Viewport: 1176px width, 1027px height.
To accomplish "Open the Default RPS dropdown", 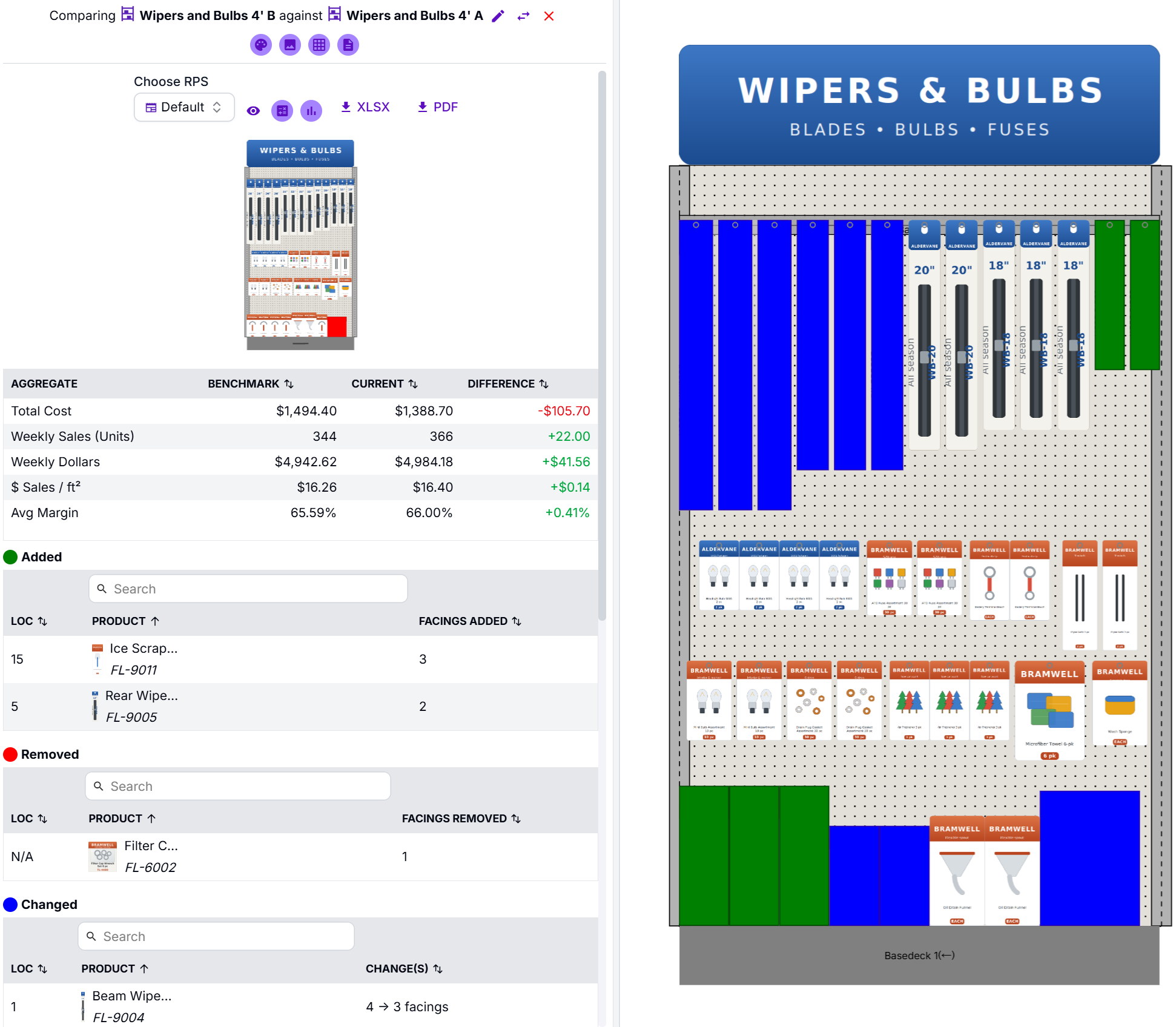I will point(184,107).
